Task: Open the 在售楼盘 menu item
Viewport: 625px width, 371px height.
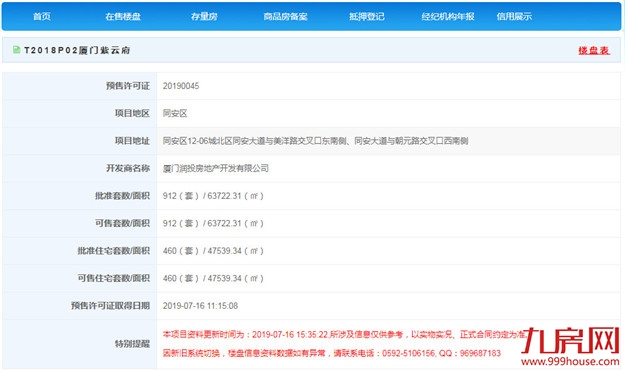Action: coord(123,16)
